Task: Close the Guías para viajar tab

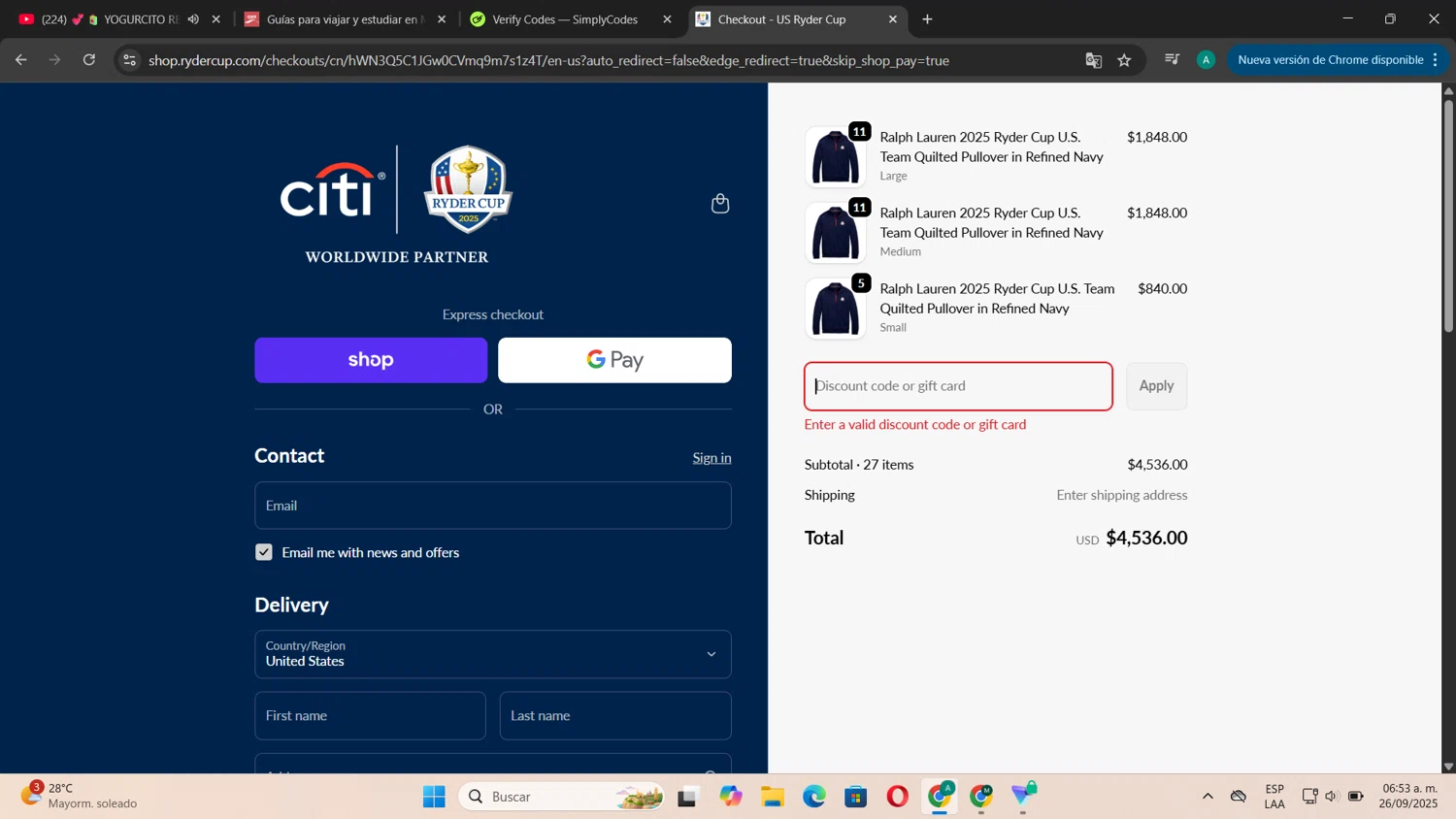Action: (442, 19)
